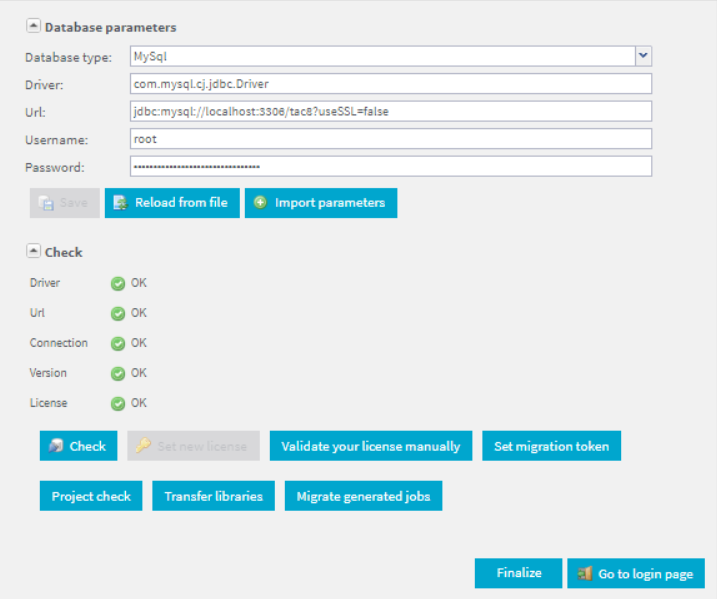Run the Project check button
Screen dimensions: 717x599
click(91, 496)
